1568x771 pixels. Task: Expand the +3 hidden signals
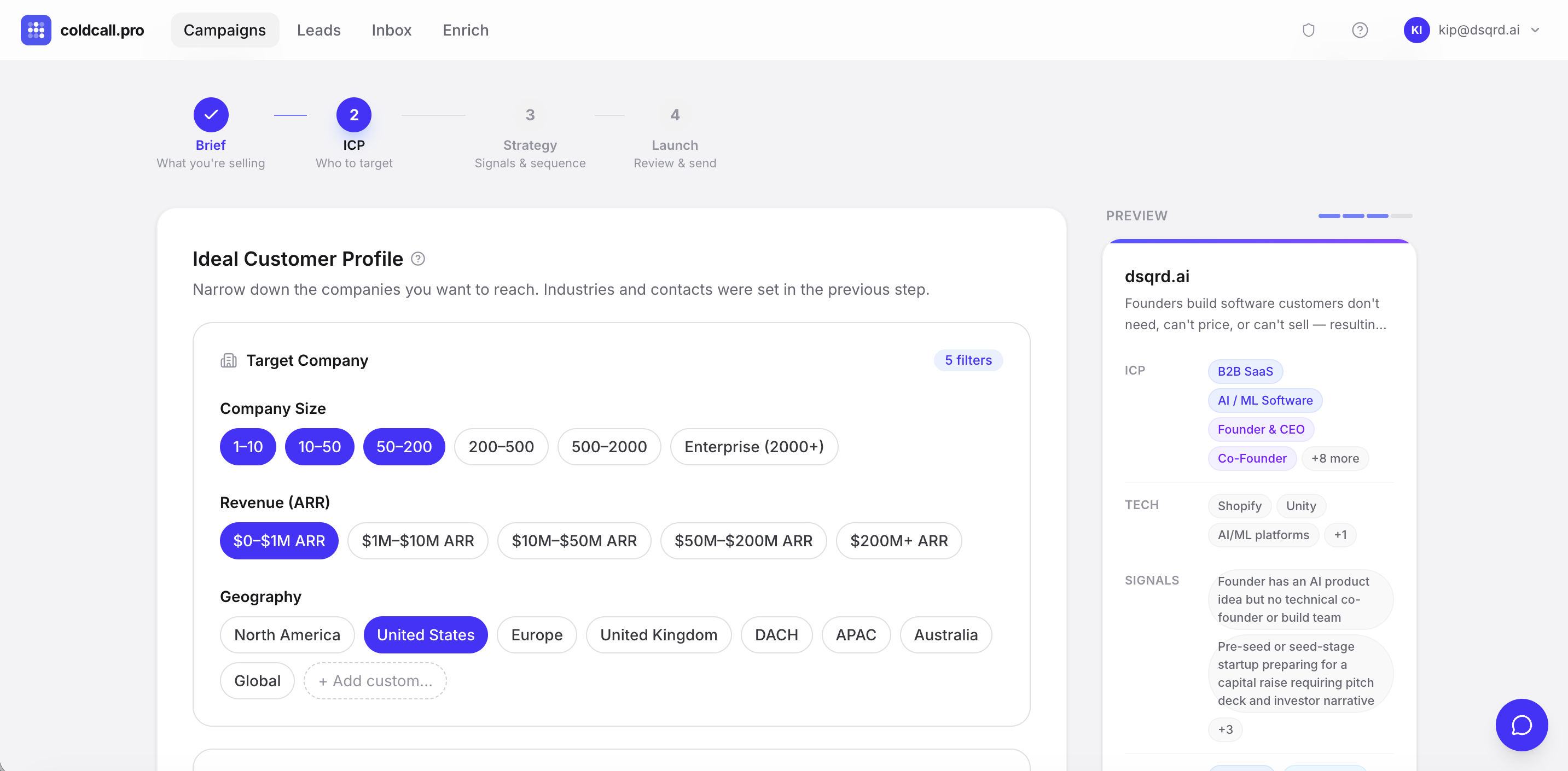[1225, 729]
